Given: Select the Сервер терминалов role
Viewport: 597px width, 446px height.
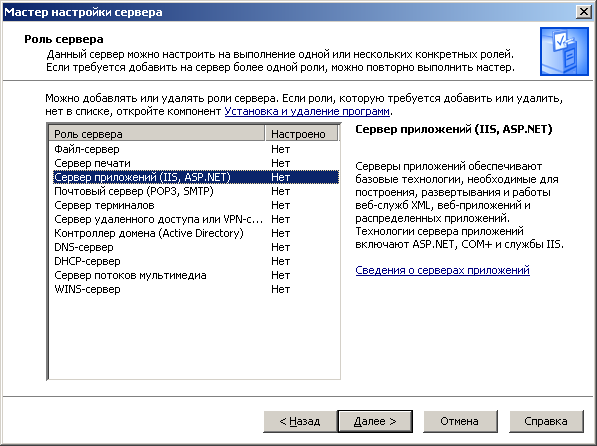Looking at the screenshot, I should [x=194, y=205].
